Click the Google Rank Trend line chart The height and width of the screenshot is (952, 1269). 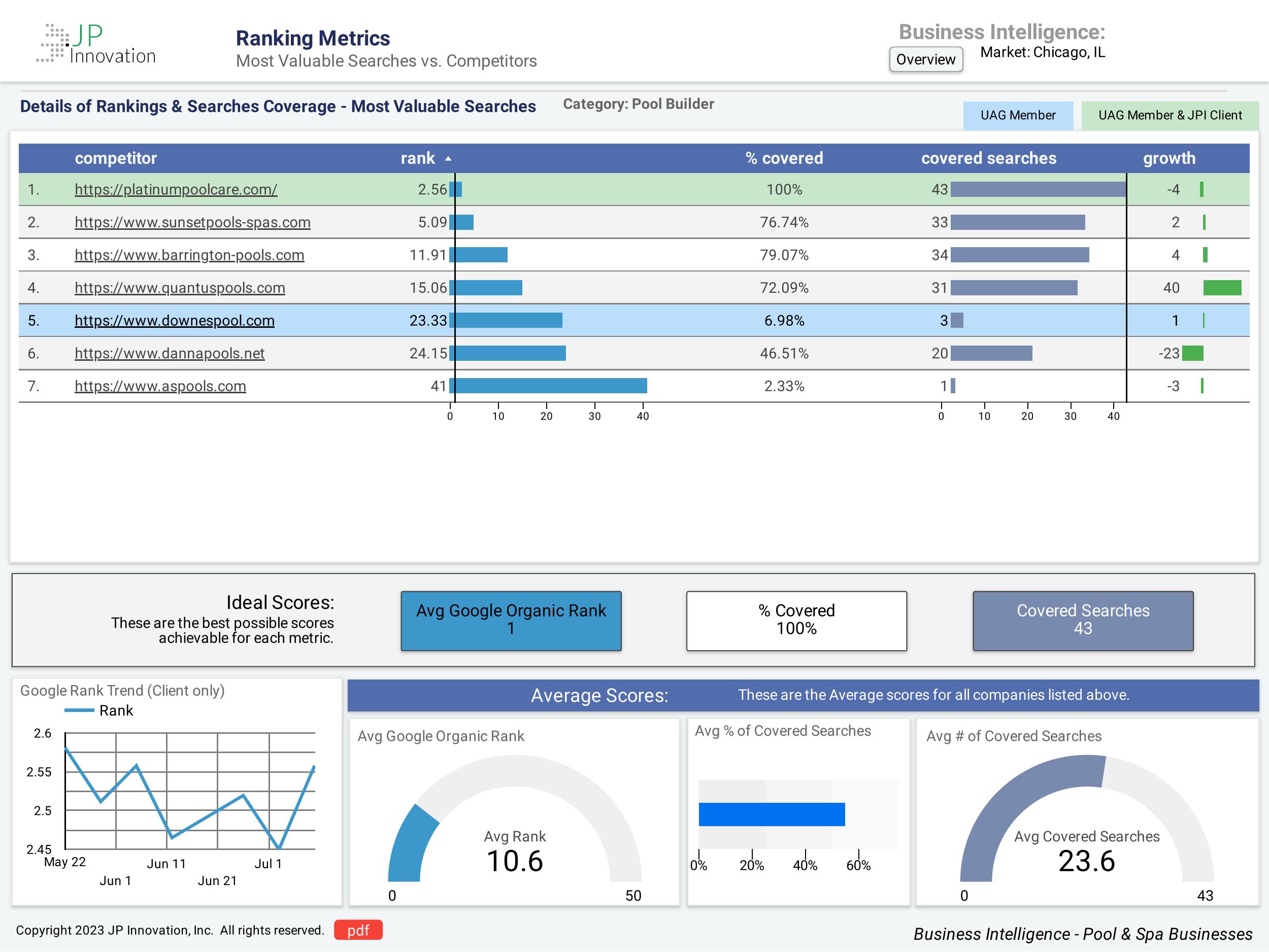(190, 791)
